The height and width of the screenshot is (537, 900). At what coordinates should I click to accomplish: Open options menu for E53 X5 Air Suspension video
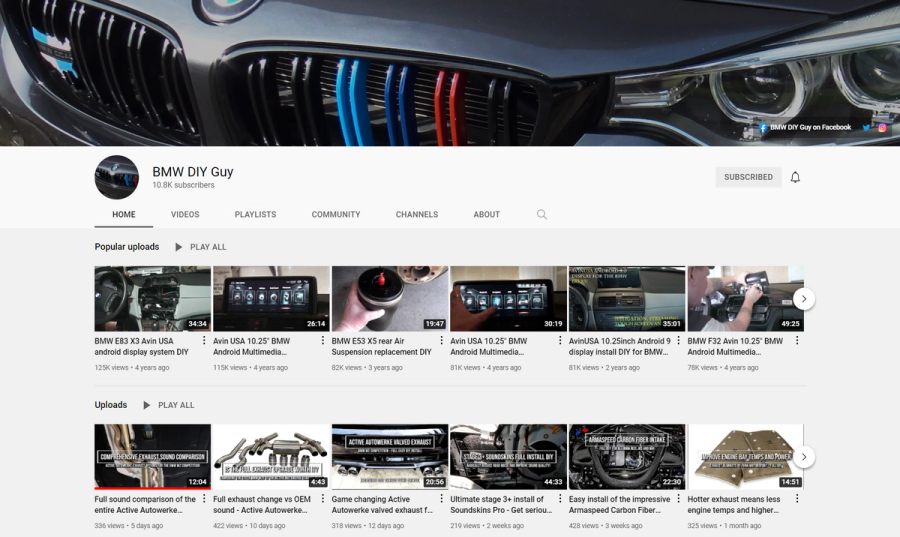(441, 341)
